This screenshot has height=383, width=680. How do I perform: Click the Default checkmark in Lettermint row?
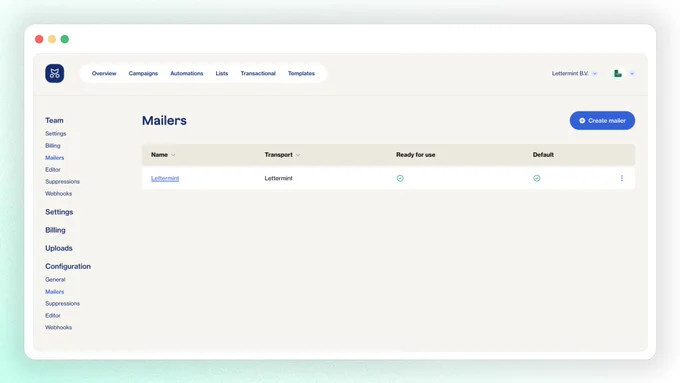[537, 178]
